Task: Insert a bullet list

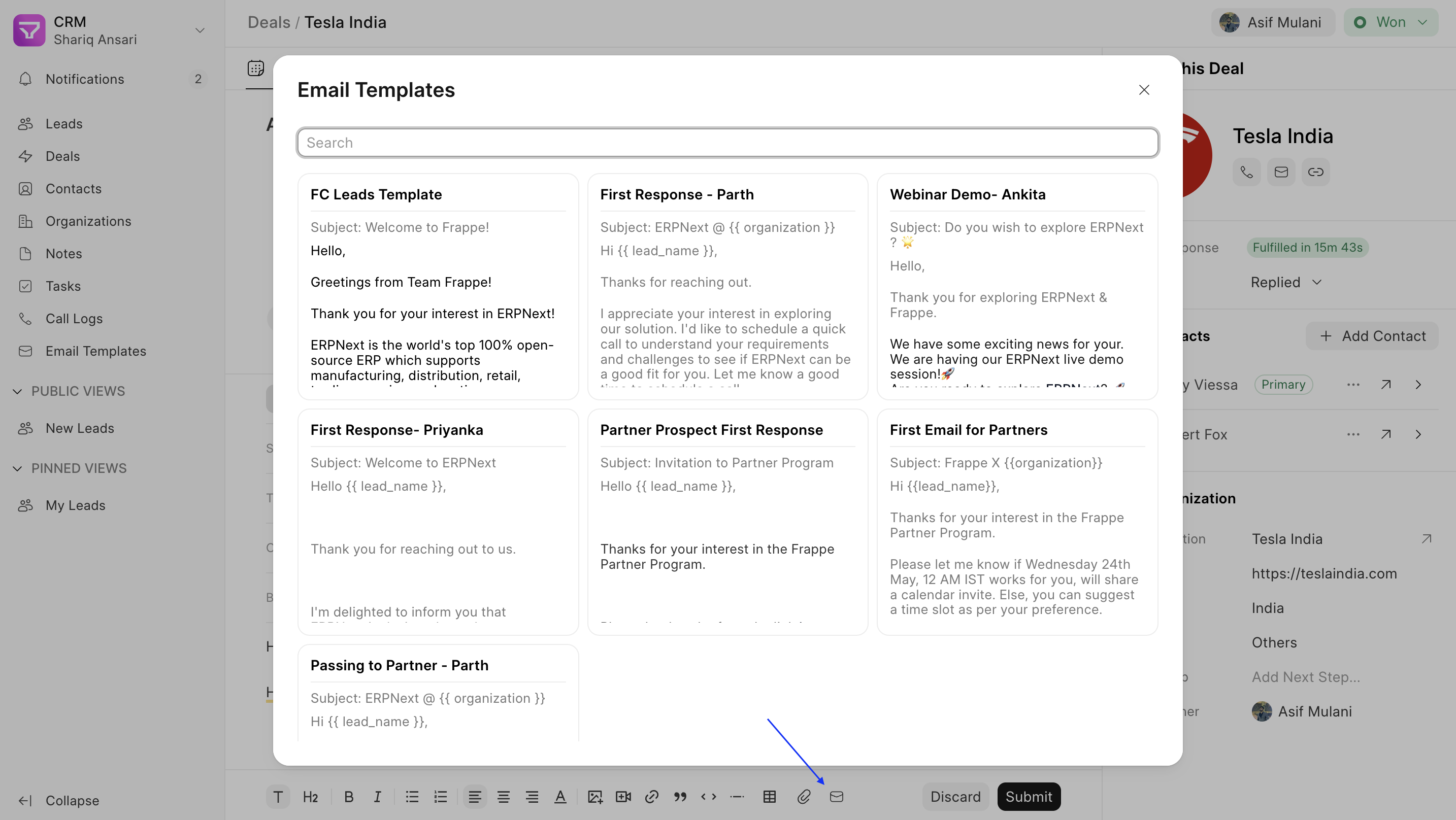Action: pyautogui.click(x=412, y=797)
